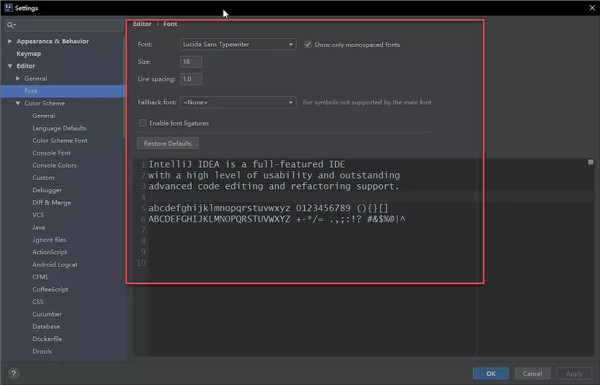Viewport: 600px width, 385px height.
Task: Click Editor in the breadcrumb
Action: pyautogui.click(x=142, y=24)
